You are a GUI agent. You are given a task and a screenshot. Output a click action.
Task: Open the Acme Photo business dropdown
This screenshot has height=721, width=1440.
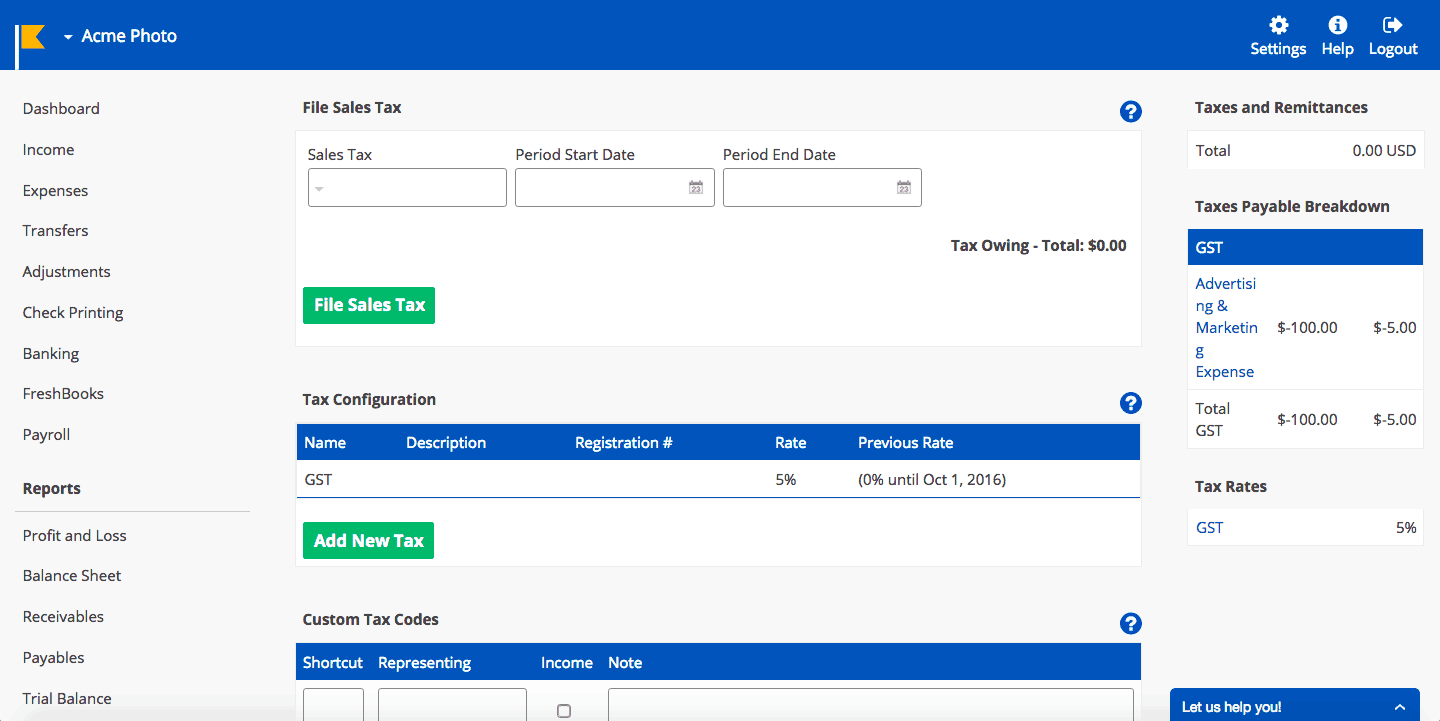[x=120, y=36]
